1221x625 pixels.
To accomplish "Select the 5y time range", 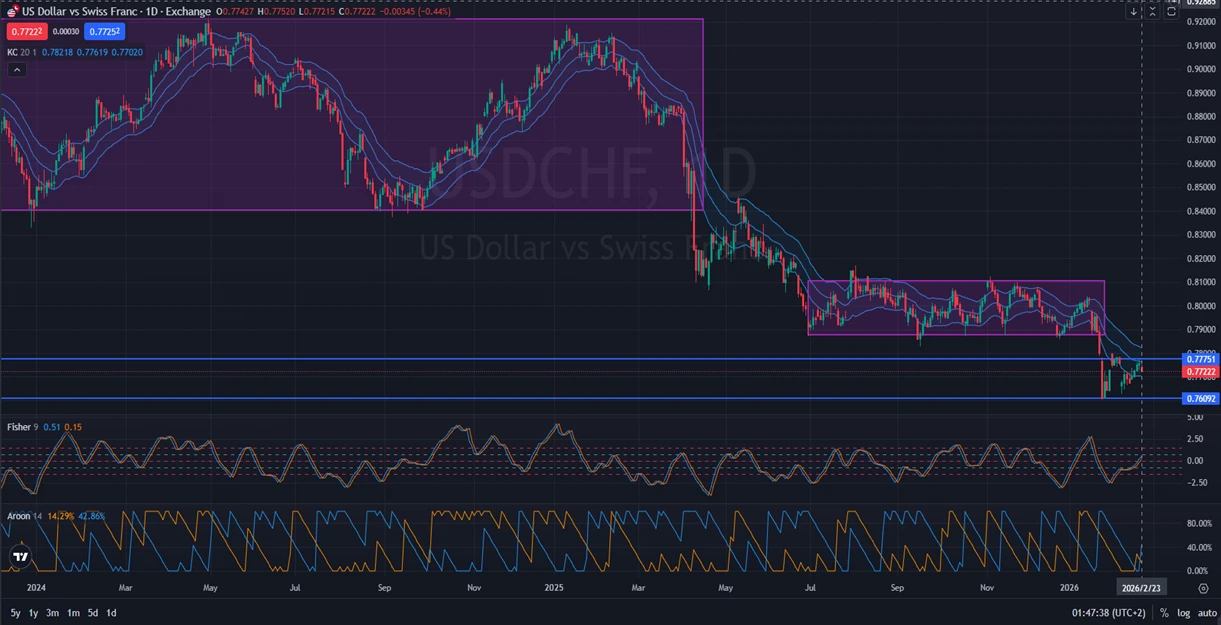I will (15, 612).
